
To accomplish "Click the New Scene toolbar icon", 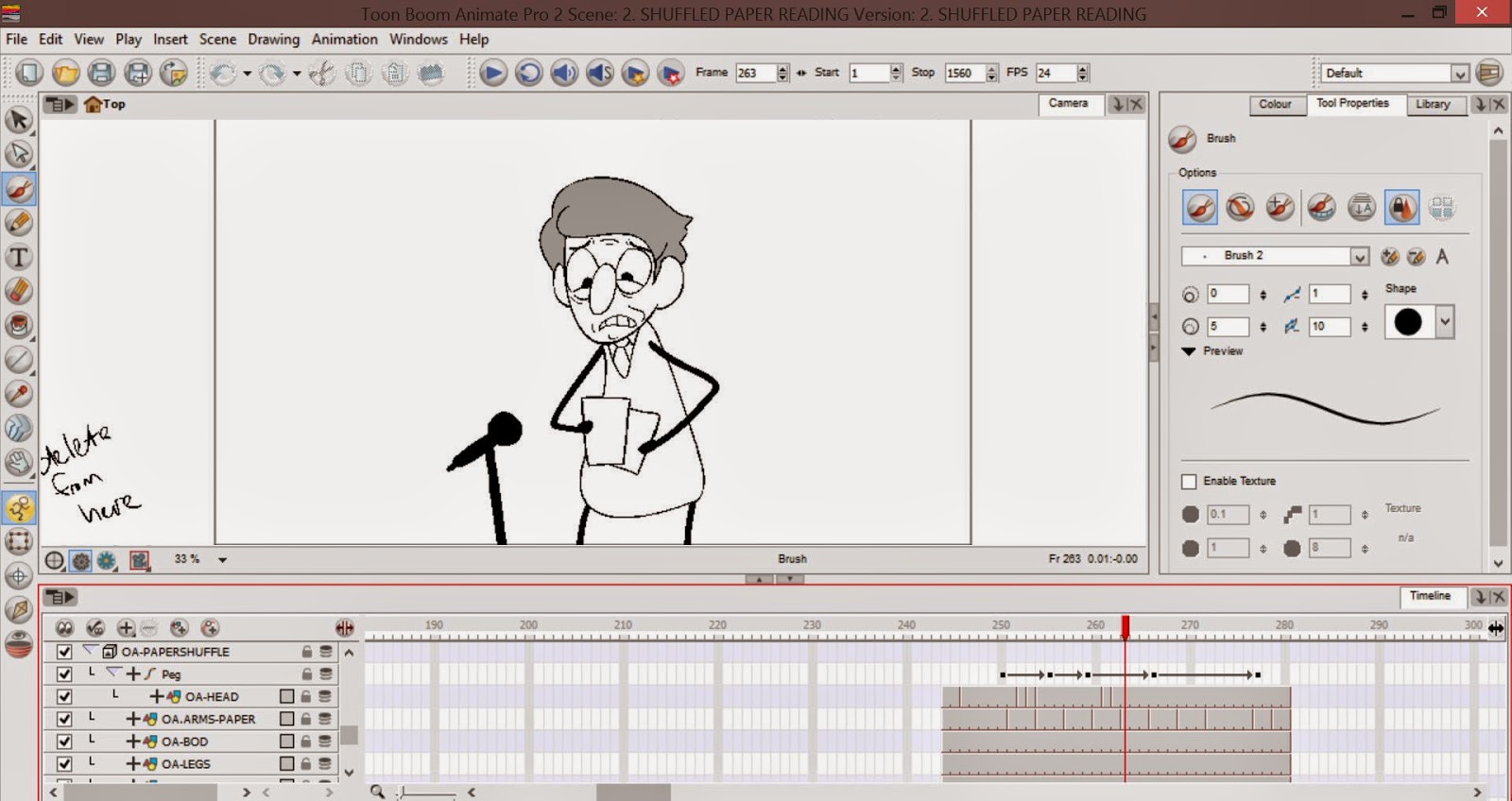I will coord(30,73).
